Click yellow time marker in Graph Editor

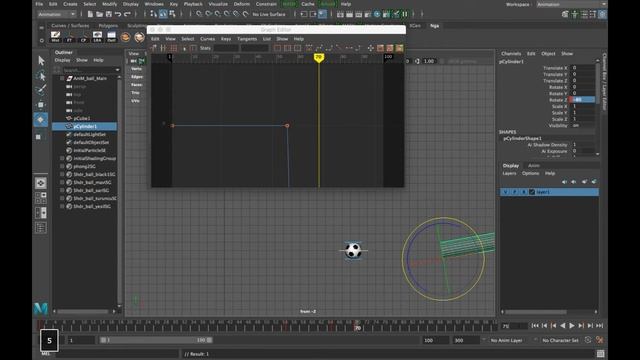319,58
